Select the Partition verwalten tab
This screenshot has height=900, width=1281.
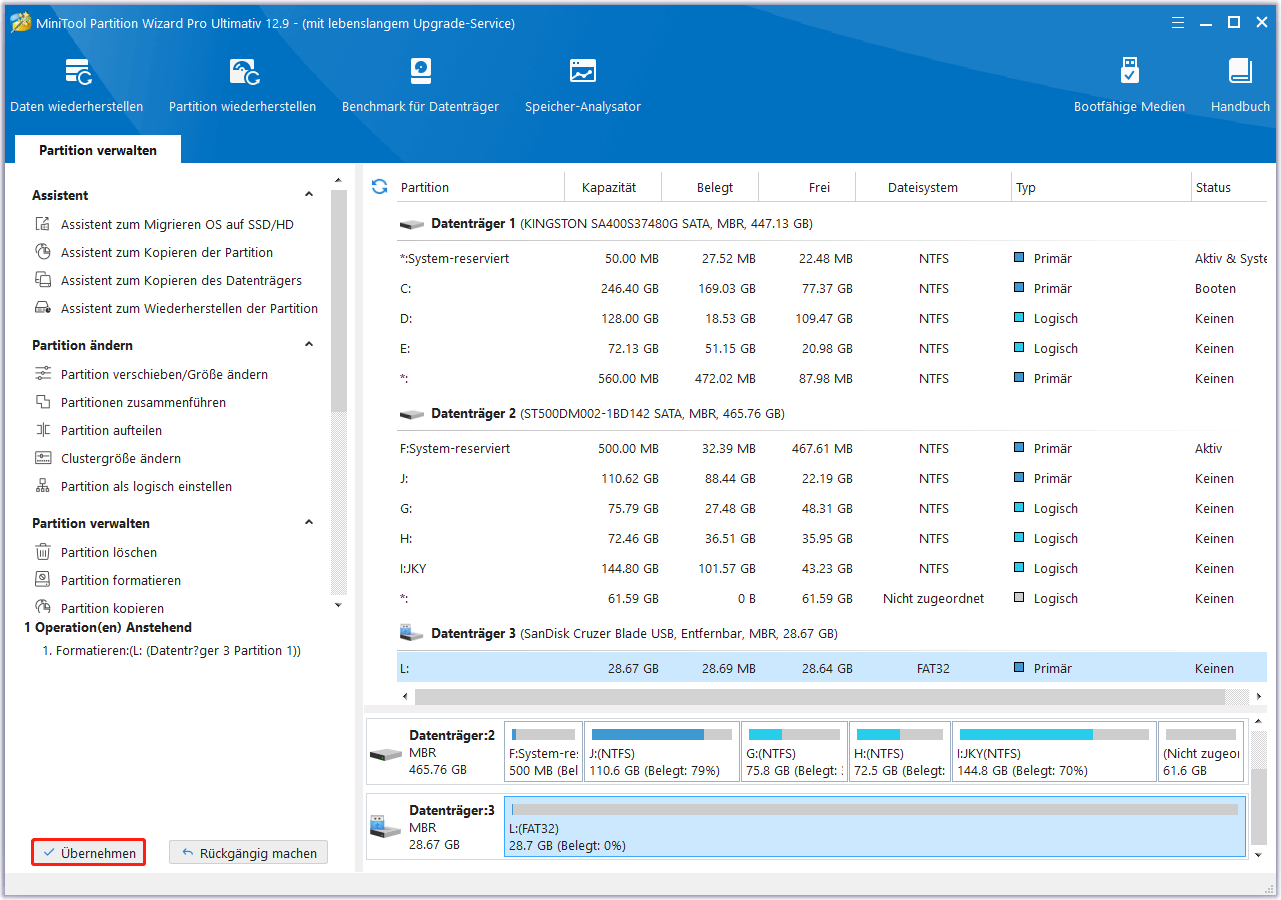98,150
